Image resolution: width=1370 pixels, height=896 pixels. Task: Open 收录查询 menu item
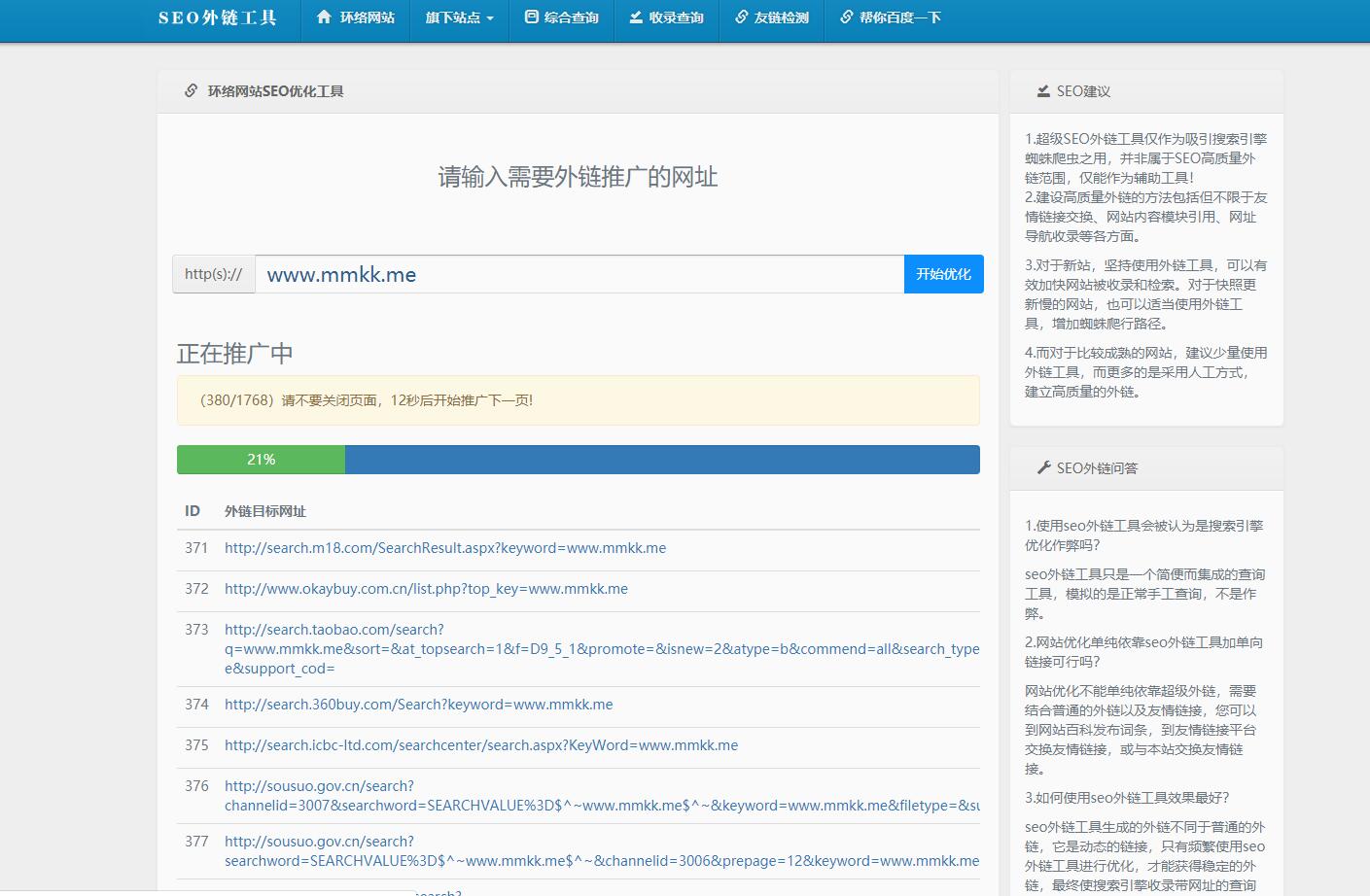coord(667,17)
